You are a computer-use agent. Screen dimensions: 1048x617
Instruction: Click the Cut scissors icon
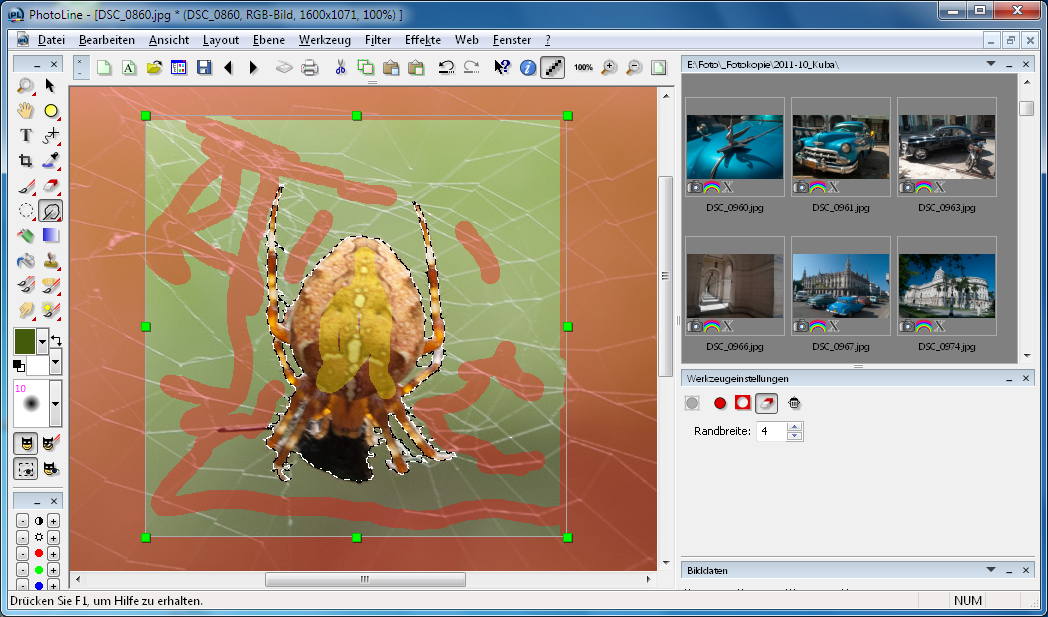[340, 68]
